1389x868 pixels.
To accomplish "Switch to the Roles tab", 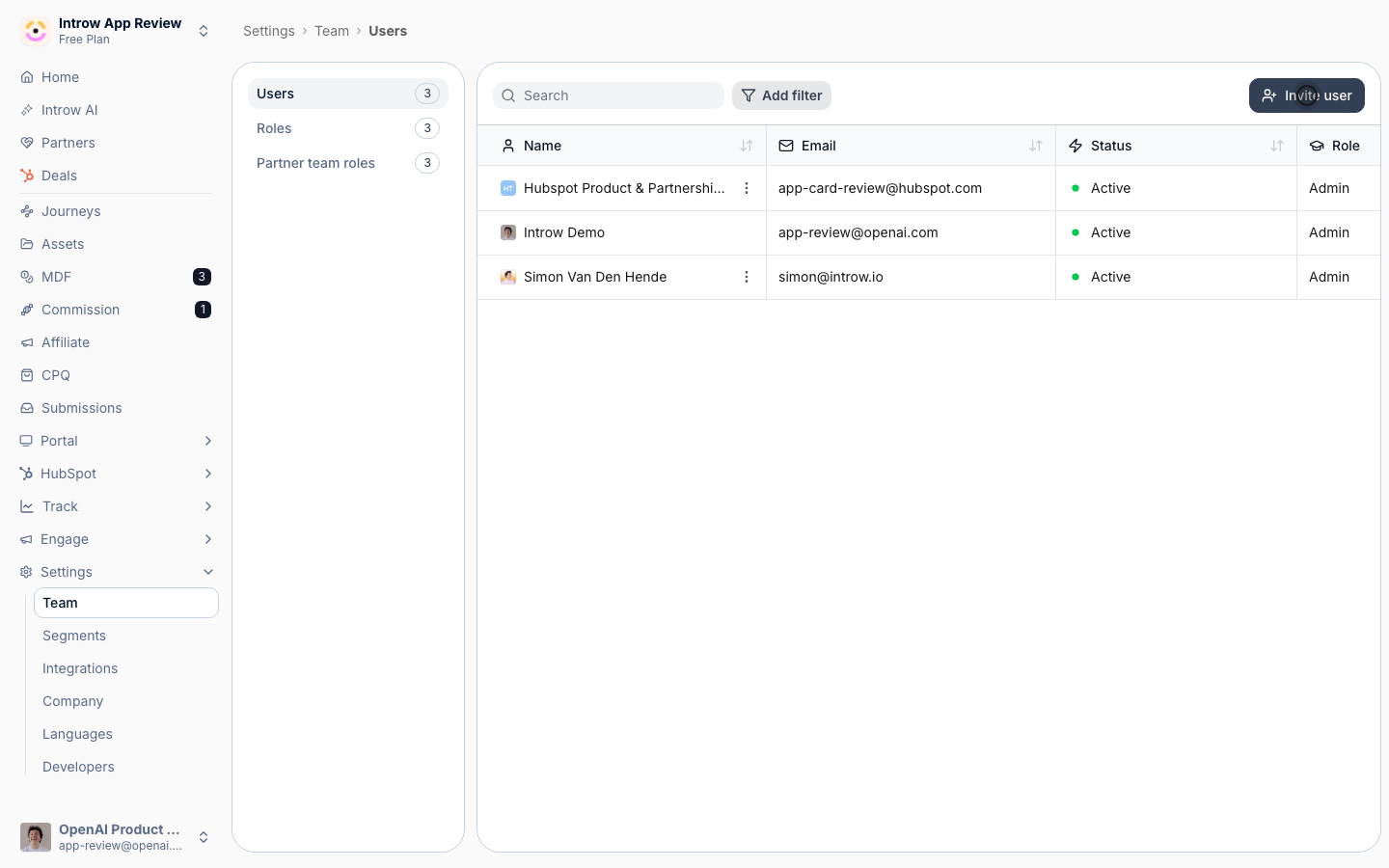I will click(x=348, y=128).
